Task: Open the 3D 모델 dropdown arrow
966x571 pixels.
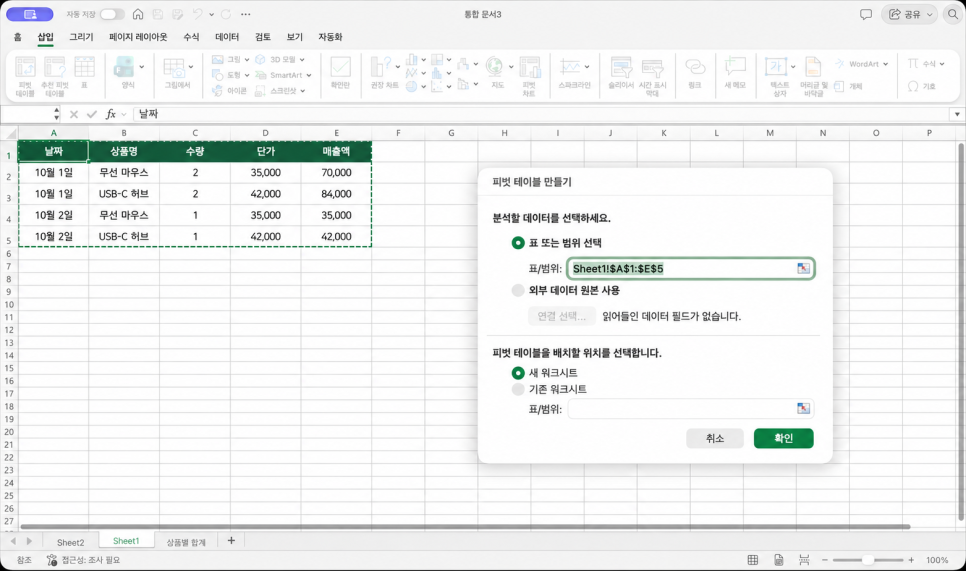Action: pos(302,60)
